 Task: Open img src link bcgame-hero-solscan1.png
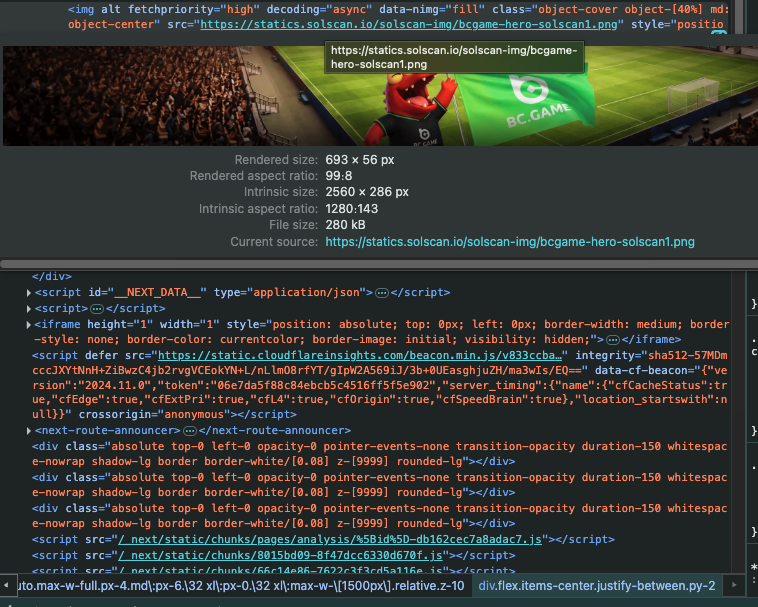(409, 25)
